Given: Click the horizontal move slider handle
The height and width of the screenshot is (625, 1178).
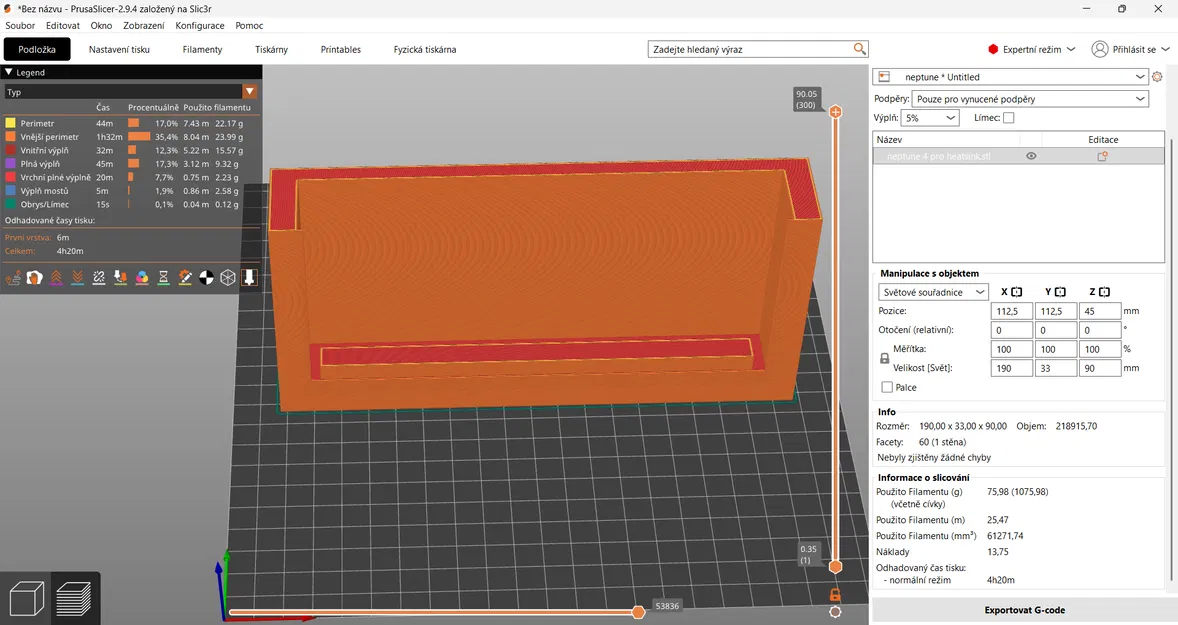Looking at the screenshot, I should 638,612.
